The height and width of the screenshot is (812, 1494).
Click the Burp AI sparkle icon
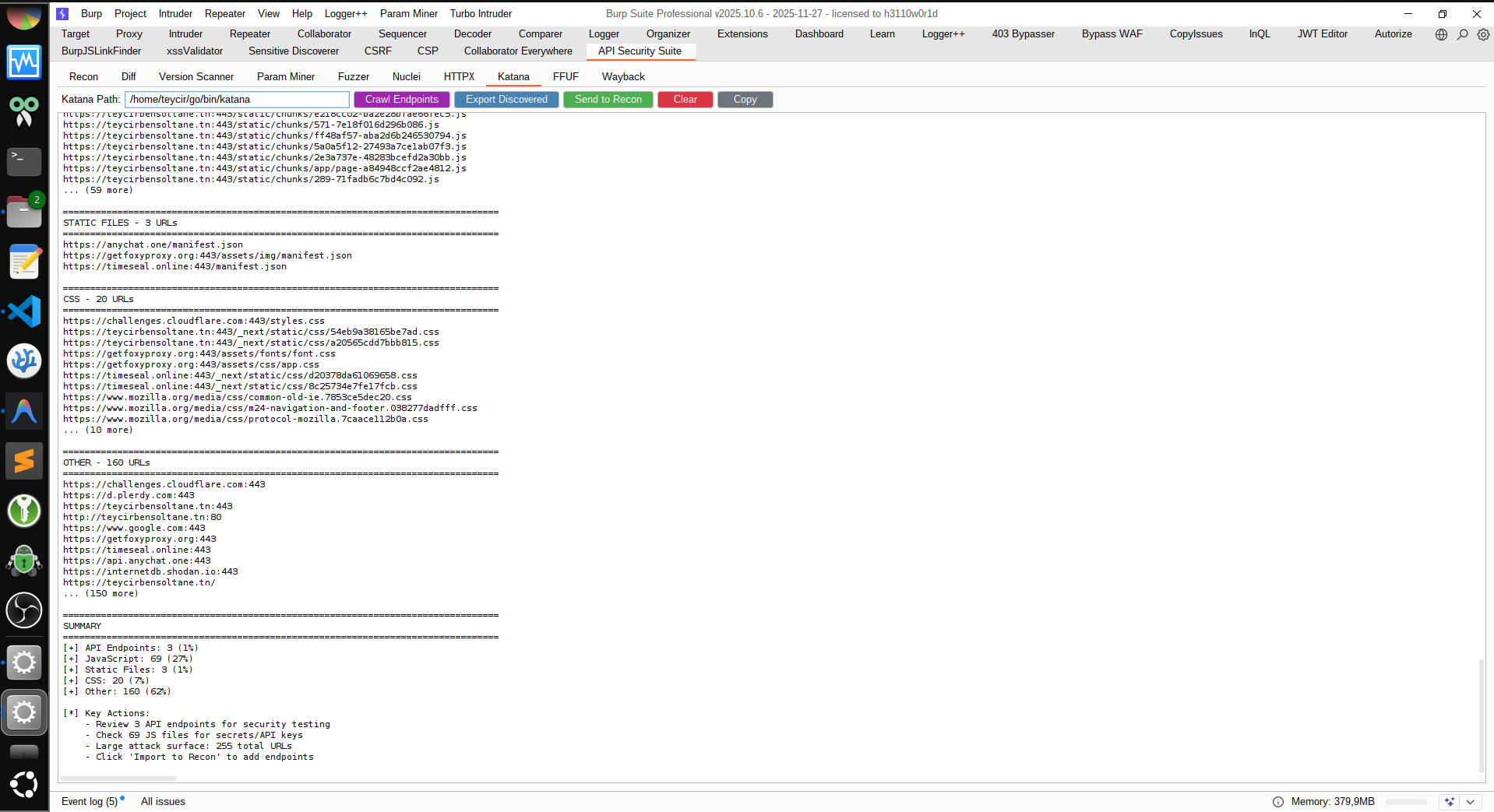click(1449, 802)
